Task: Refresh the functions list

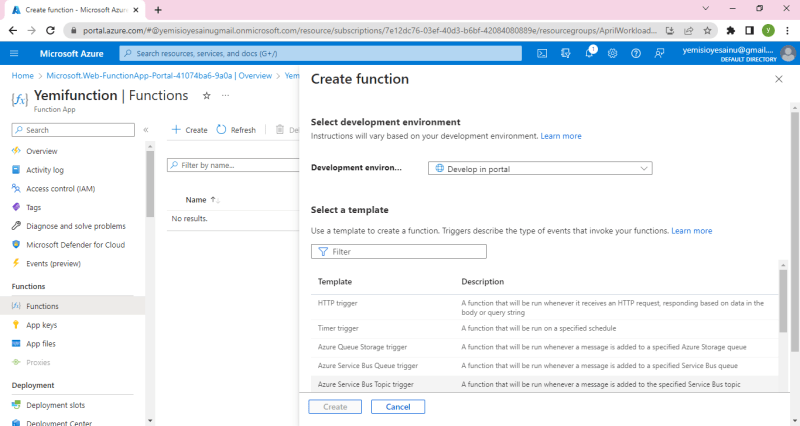Action: click(x=236, y=130)
